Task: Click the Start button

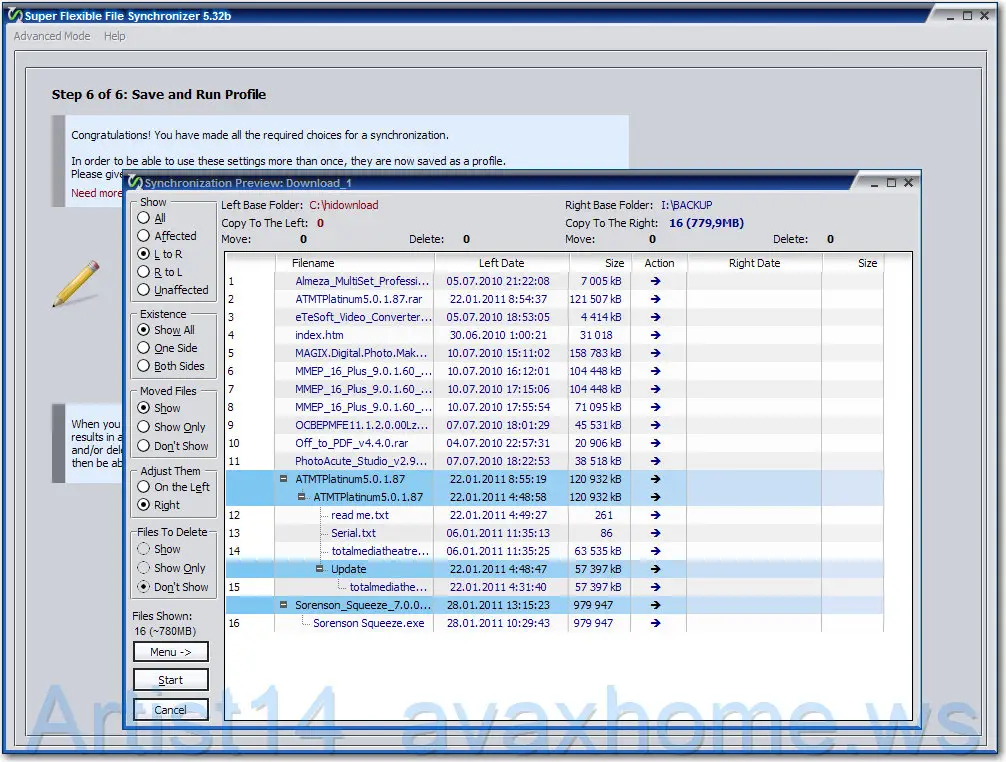Action: [x=171, y=680]
